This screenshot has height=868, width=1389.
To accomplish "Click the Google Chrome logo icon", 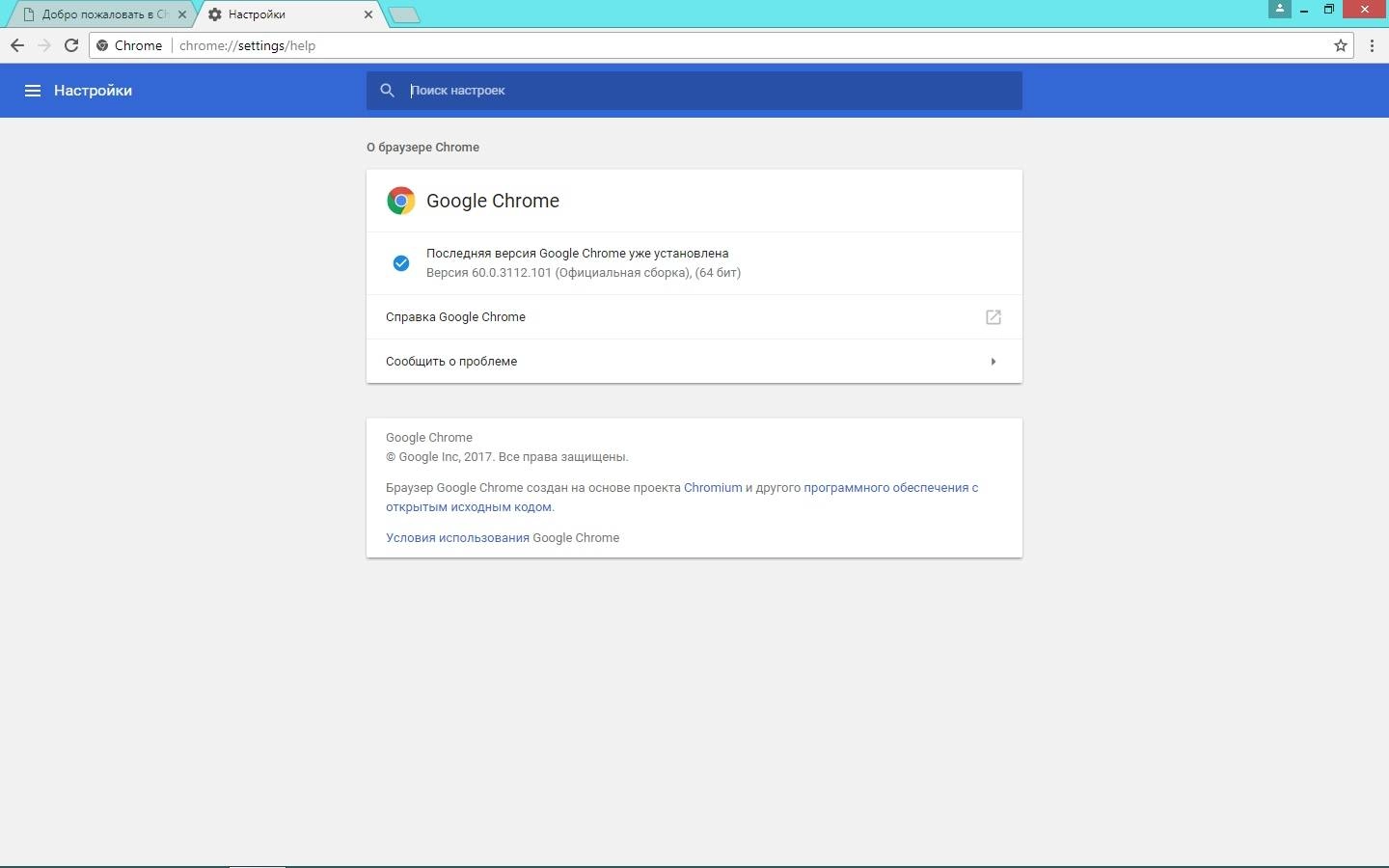I will click(401, 201).
